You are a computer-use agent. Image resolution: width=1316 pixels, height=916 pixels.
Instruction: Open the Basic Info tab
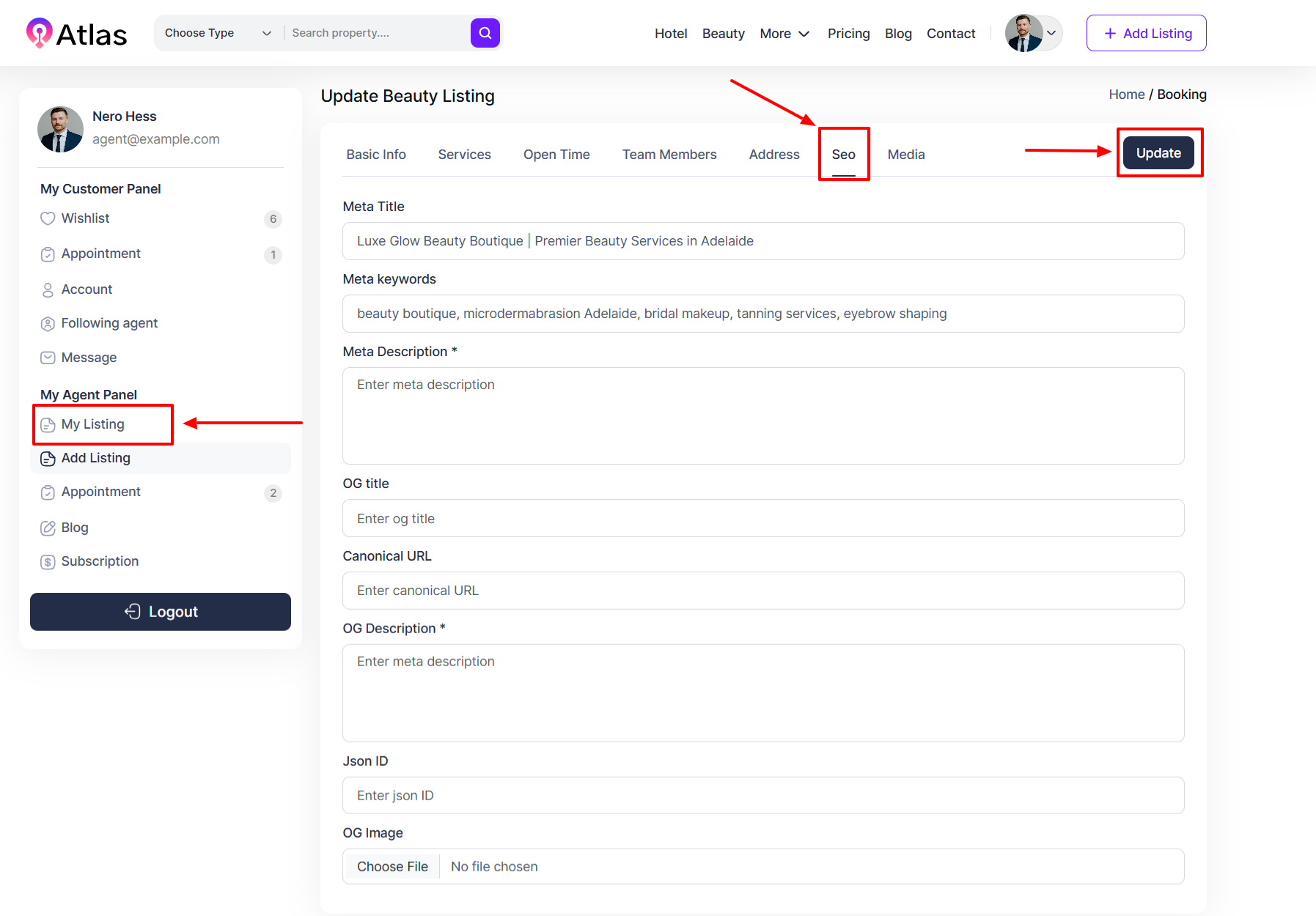[x=375, y=155]
